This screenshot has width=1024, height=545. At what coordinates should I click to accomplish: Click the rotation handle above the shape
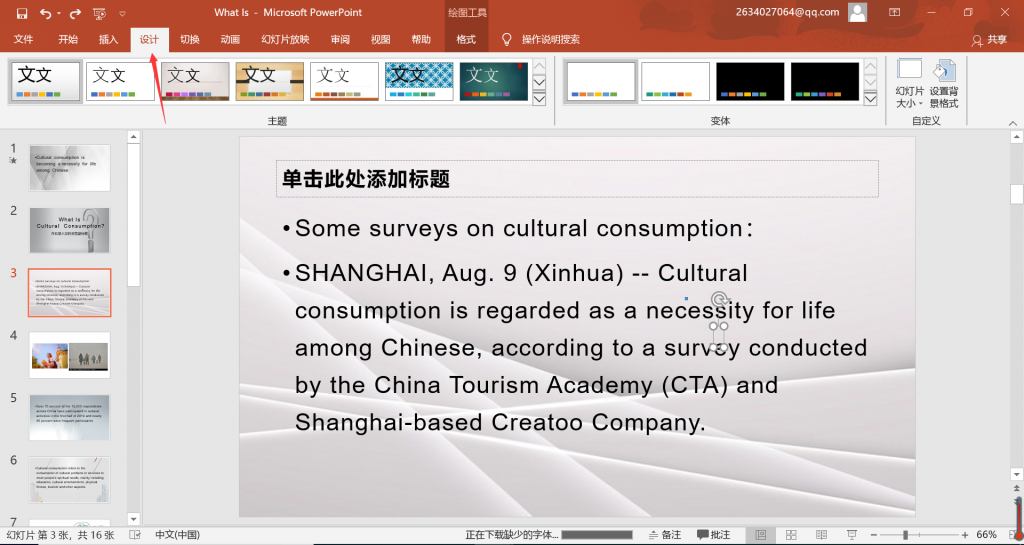[719, 299]
